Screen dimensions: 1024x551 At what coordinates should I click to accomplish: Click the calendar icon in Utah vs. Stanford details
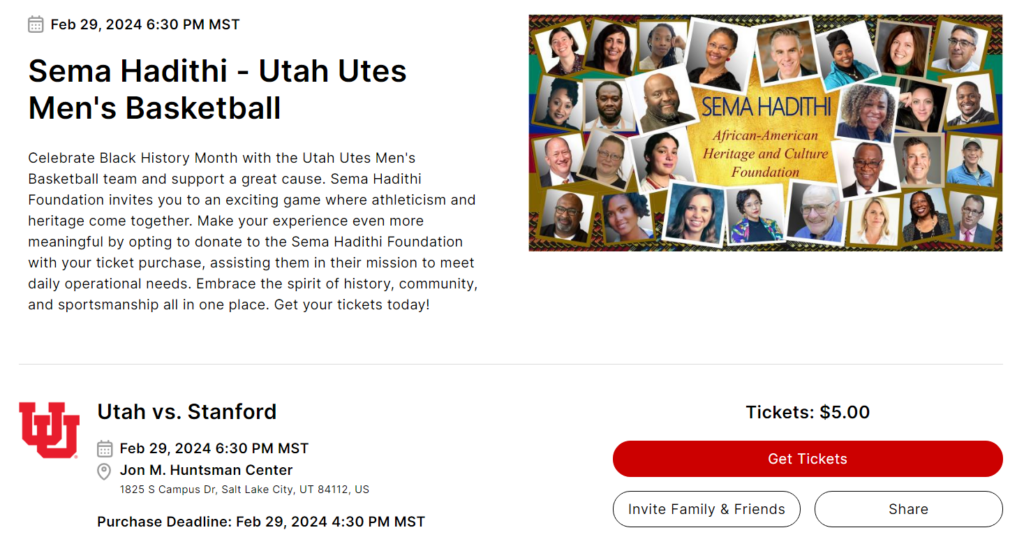click(x=104, y=449)
